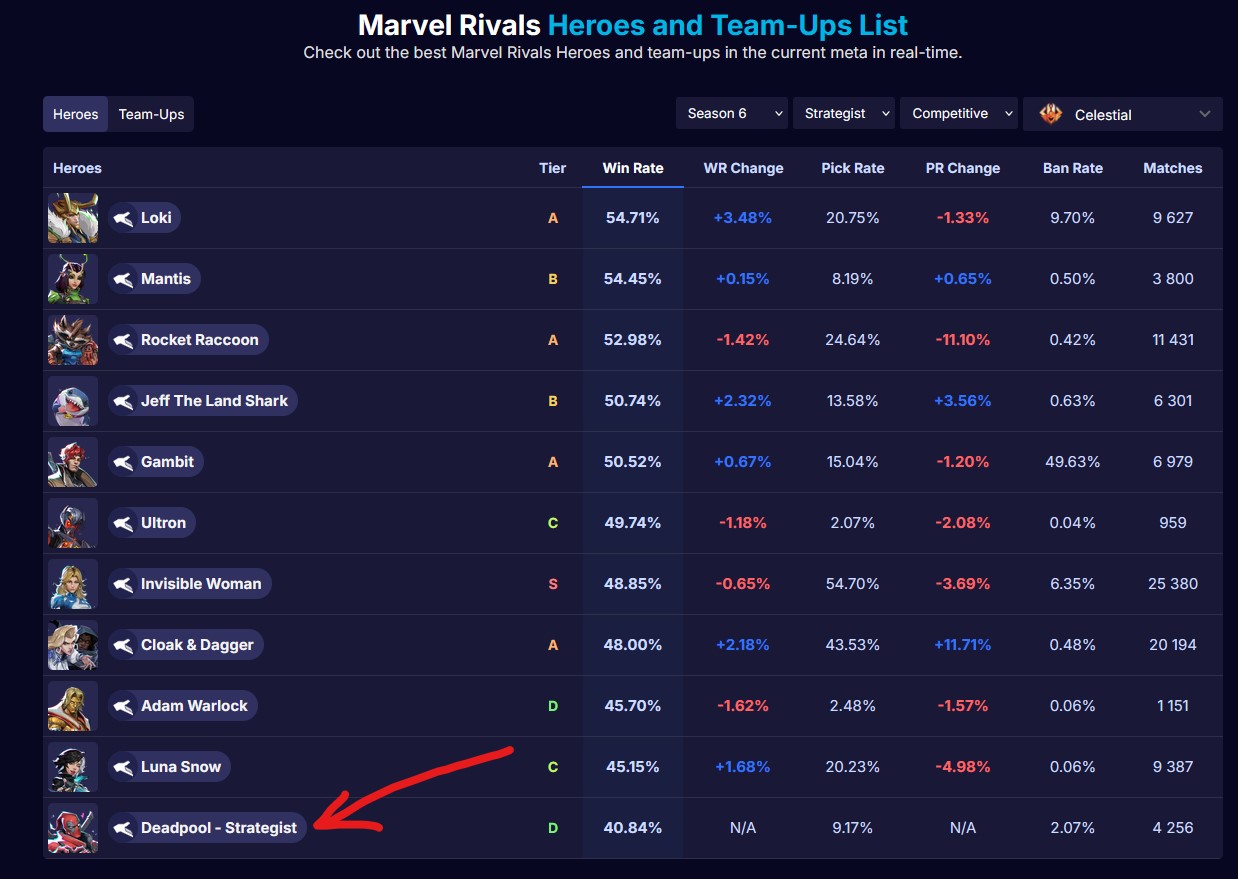The height and width of the screenshot is (879, 1238).
Task: Click the role icon beside Luna Snow
Action: coord(123,767)
